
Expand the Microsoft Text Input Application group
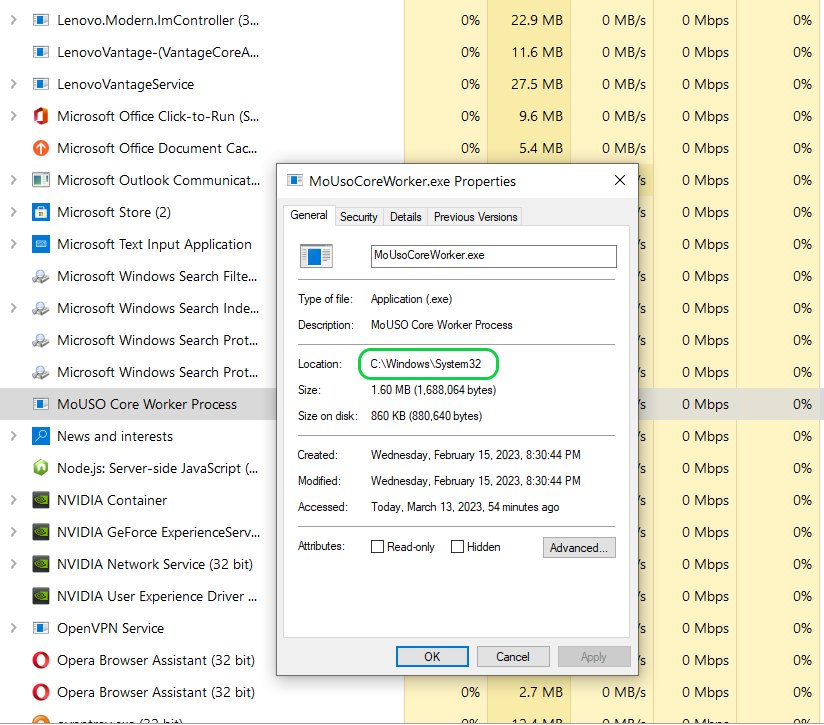[x=14, y=244]
